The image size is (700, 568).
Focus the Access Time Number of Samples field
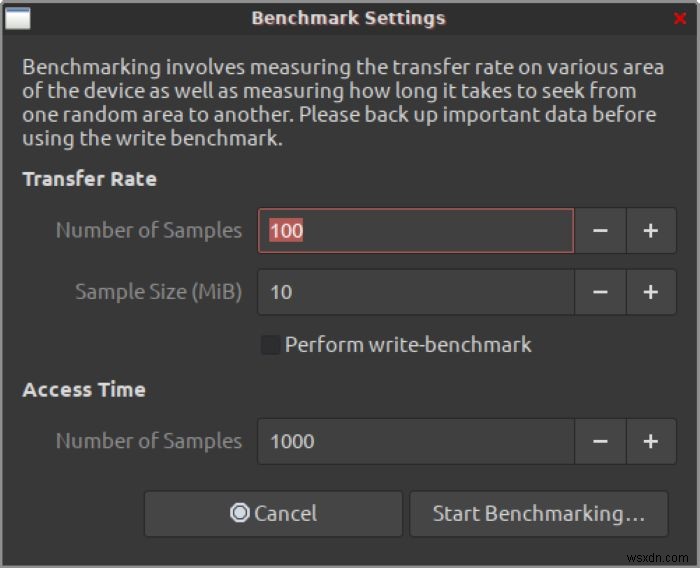point(415,441)
